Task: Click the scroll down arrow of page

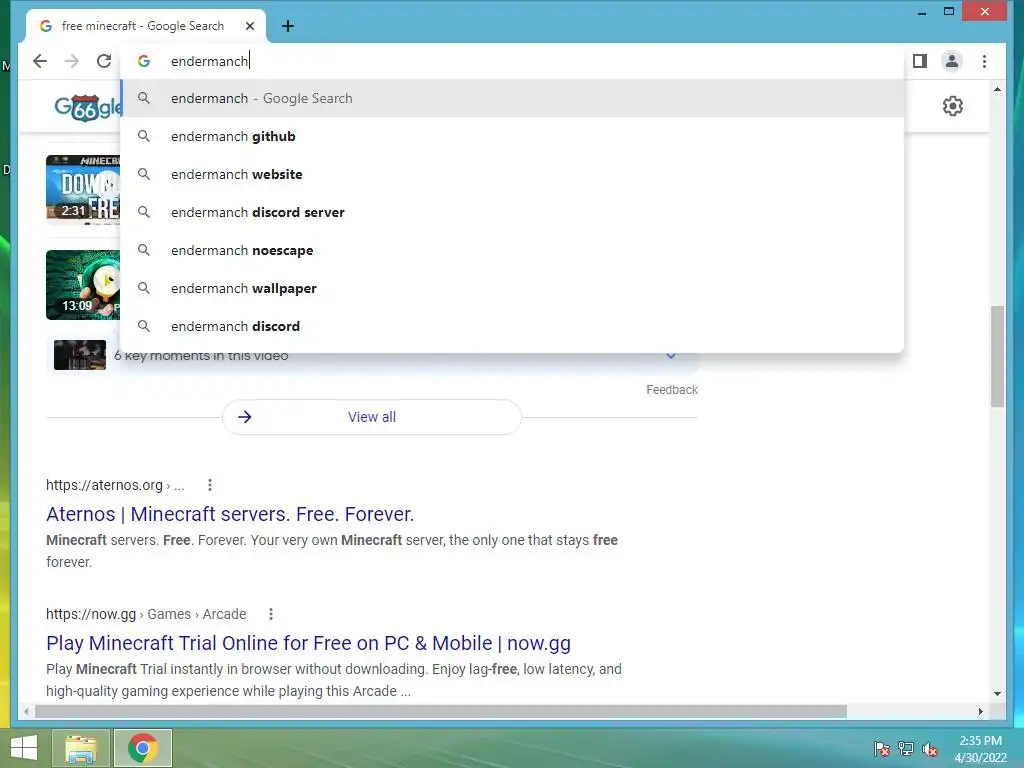Action: tap(997, 694)
